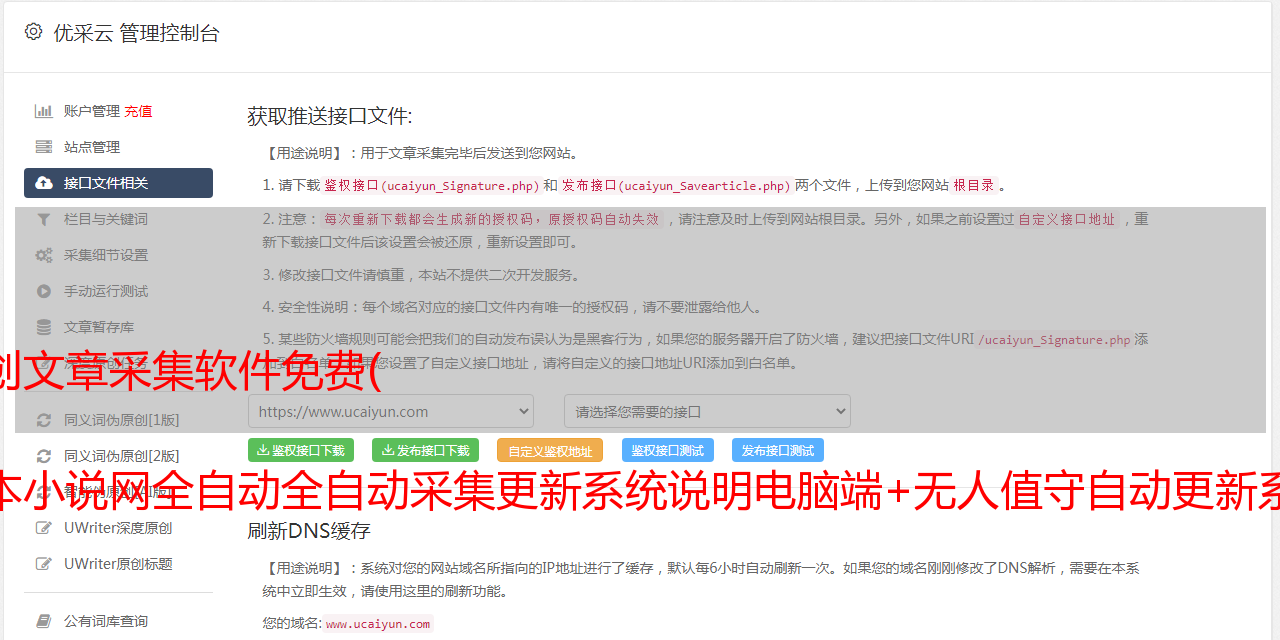Click the green 鉴权接口下载 button
Viewport: 1280px width, 640px height.
point(301,450)
